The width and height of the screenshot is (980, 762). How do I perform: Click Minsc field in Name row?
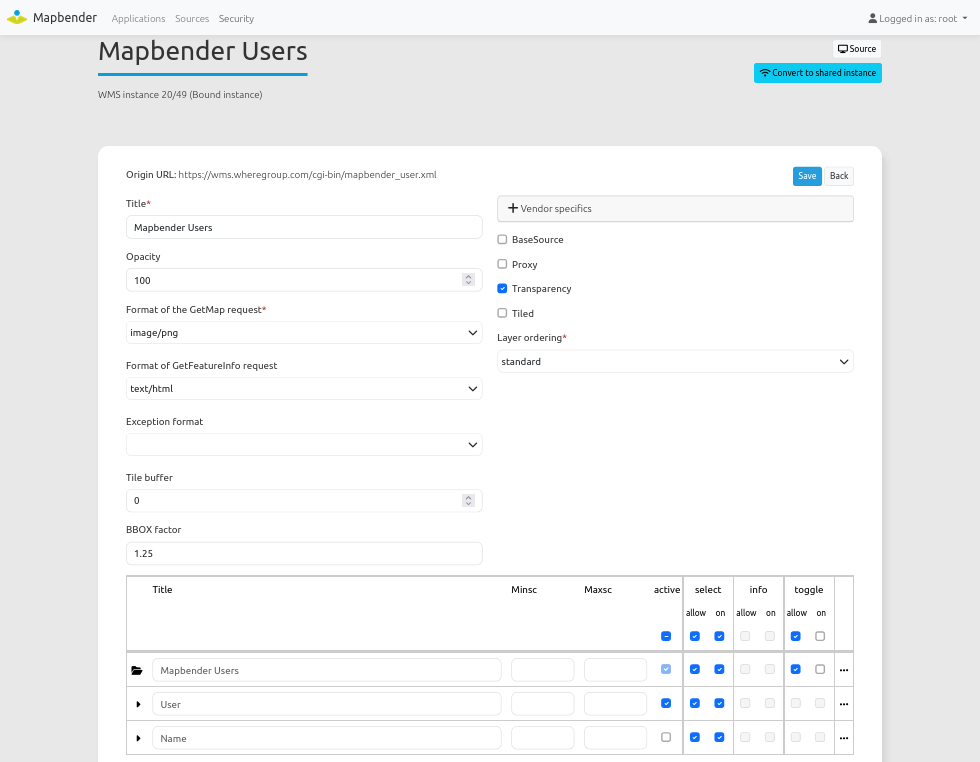[542, 738]
